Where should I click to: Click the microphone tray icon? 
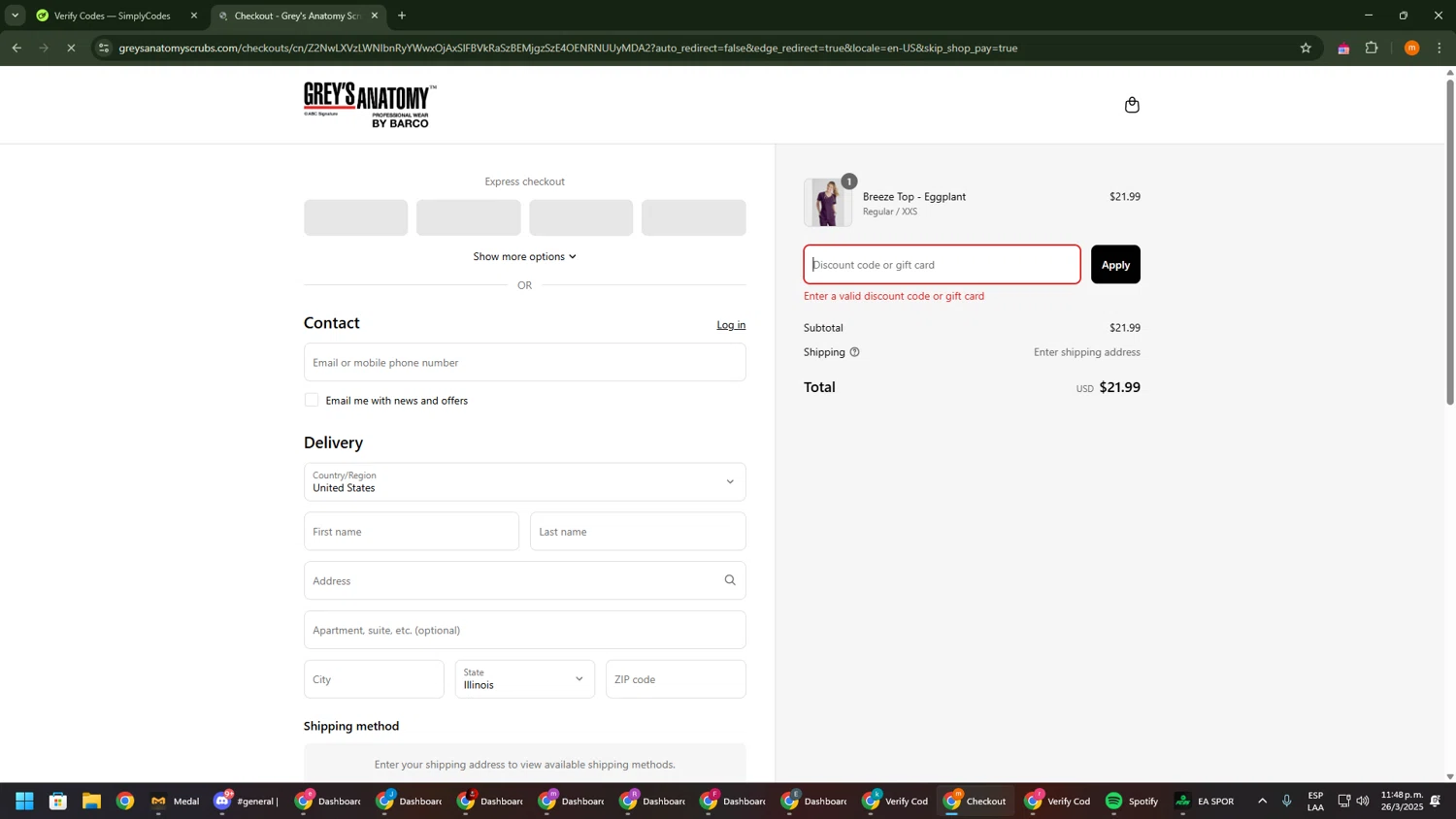pos(1287,802)
